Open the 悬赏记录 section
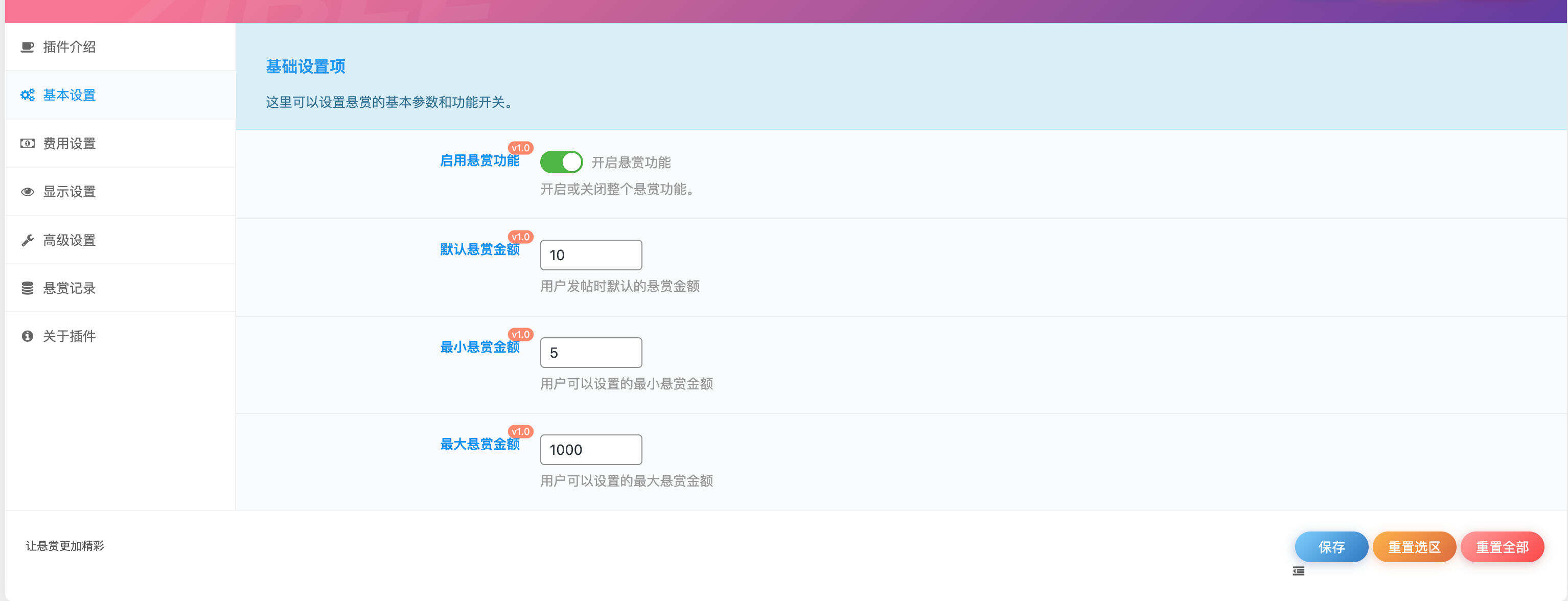The height and width of the screenshot is (601, 1568). click(68, 288)
